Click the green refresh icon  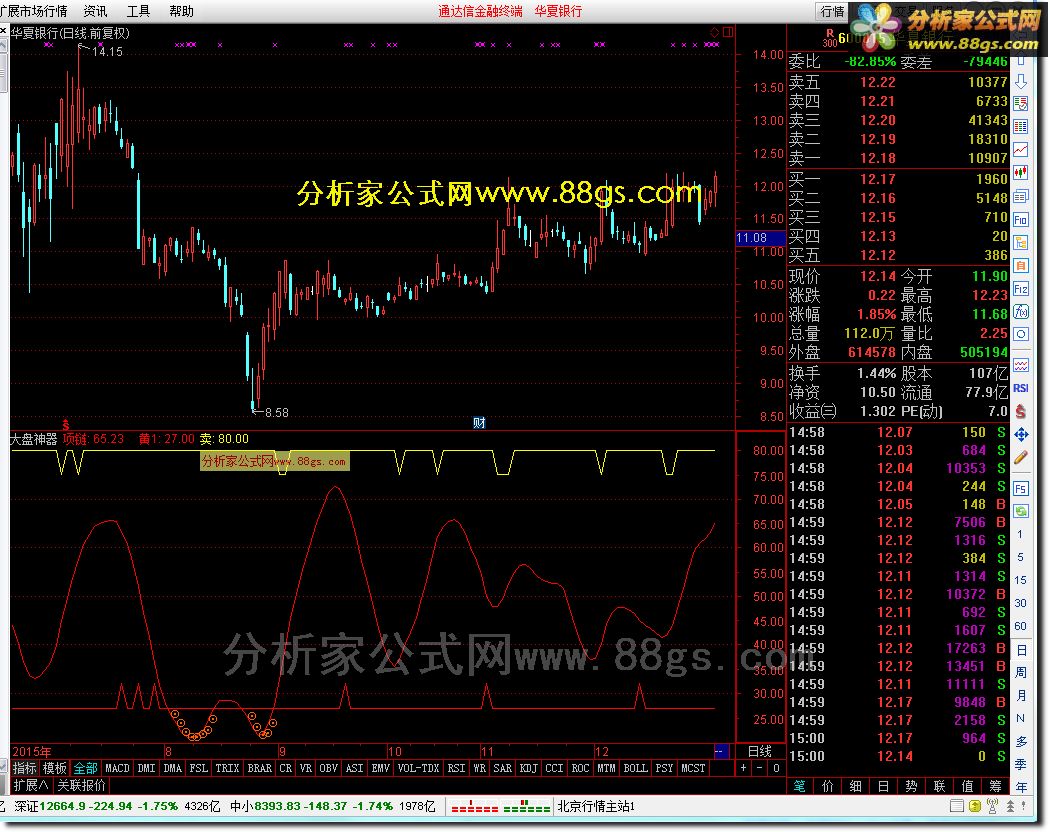[1021, 511]
